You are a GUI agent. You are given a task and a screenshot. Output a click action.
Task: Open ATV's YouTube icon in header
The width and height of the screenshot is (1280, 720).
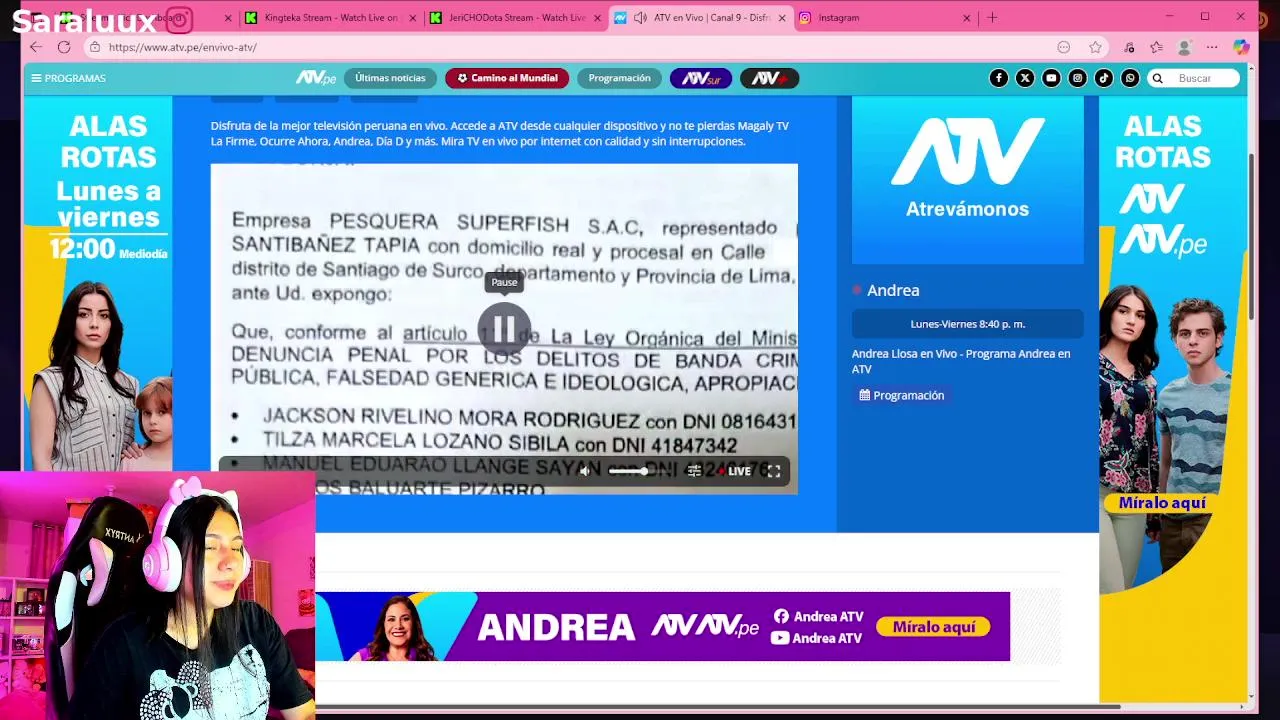[x=1051, y=78]
